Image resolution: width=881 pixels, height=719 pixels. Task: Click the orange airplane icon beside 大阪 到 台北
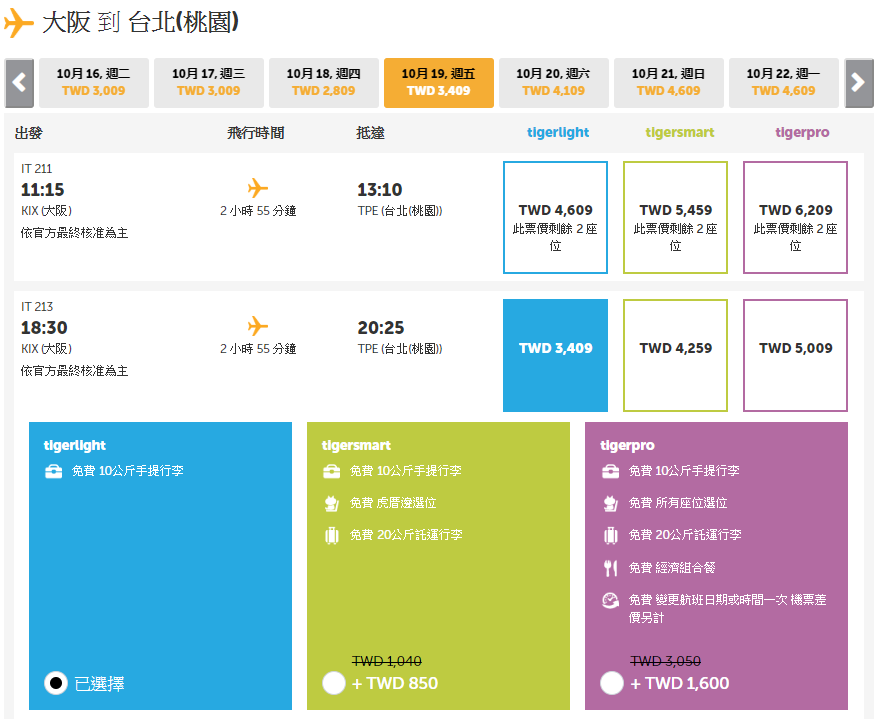click(x=19, y=22)
